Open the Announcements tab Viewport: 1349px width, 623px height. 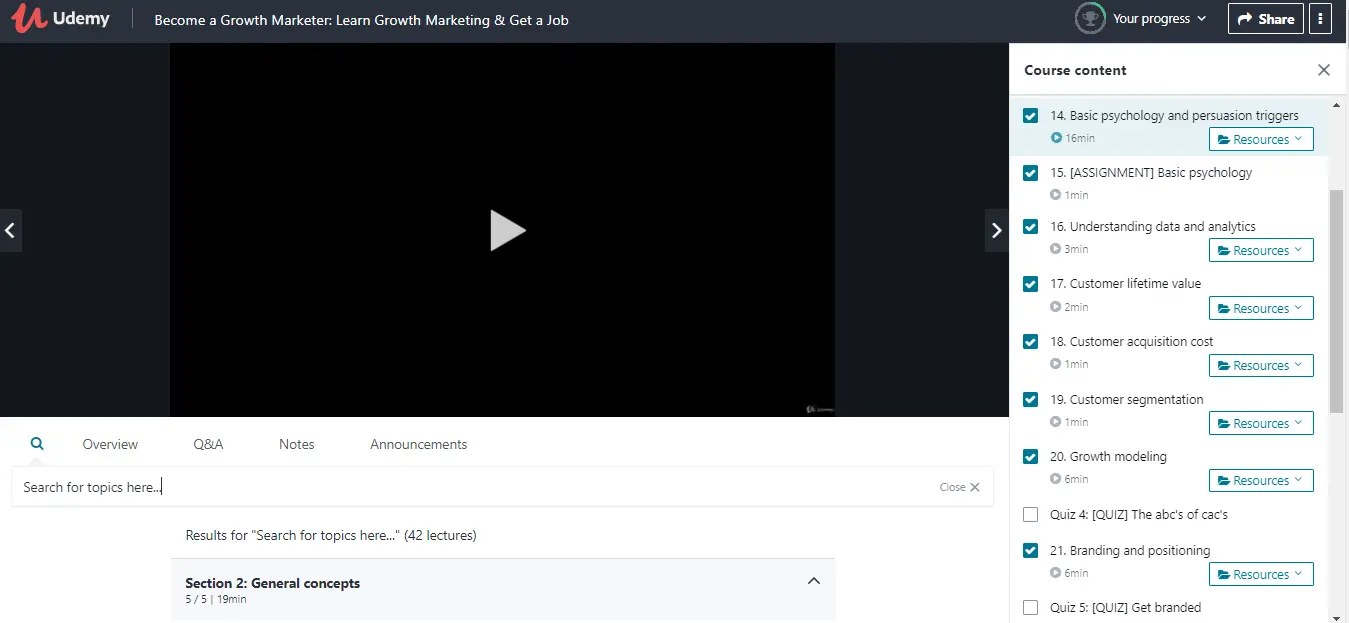point(418,444)
